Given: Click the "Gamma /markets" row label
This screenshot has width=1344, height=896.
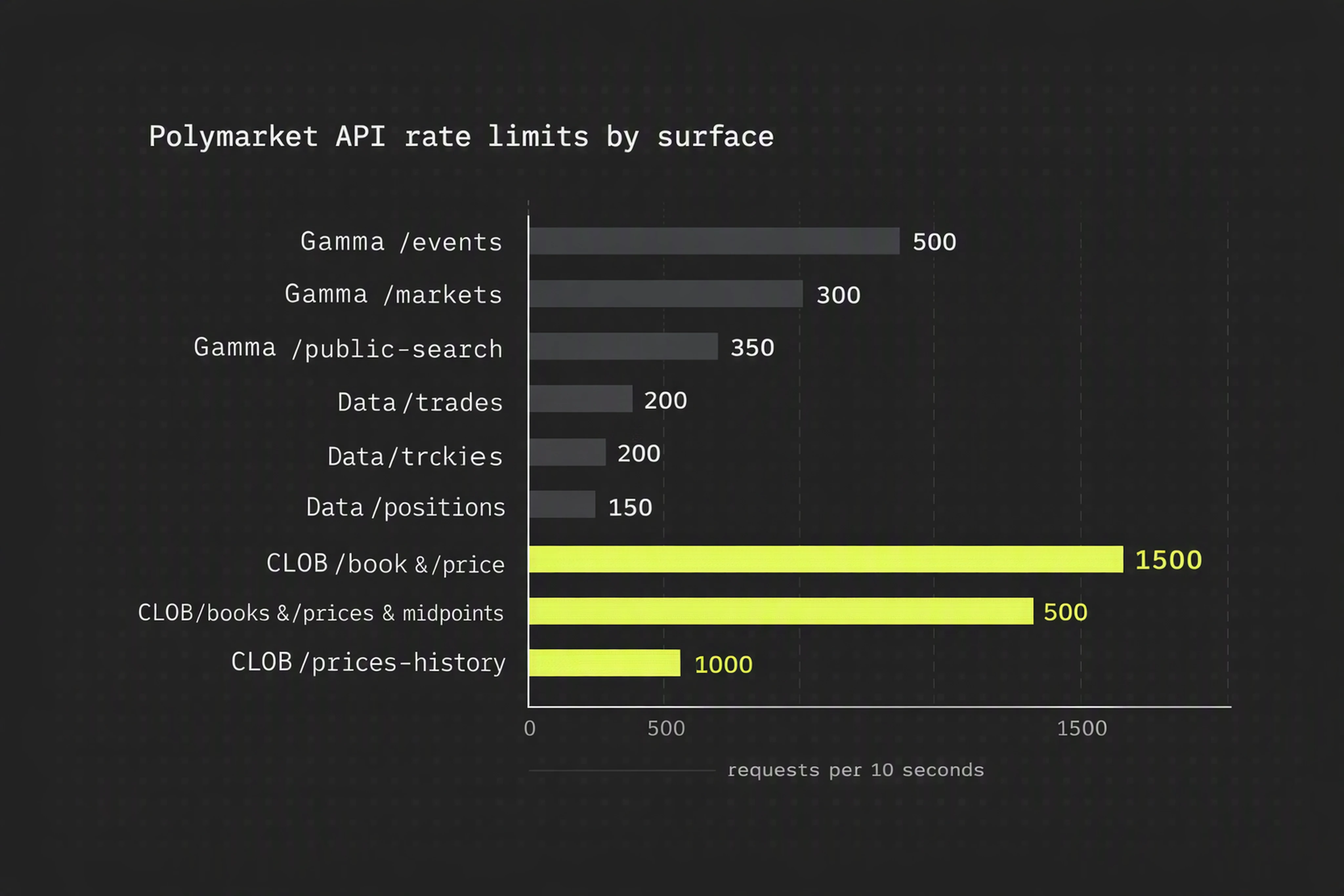Looking at the screenshot, I should (x=393, y=294).
